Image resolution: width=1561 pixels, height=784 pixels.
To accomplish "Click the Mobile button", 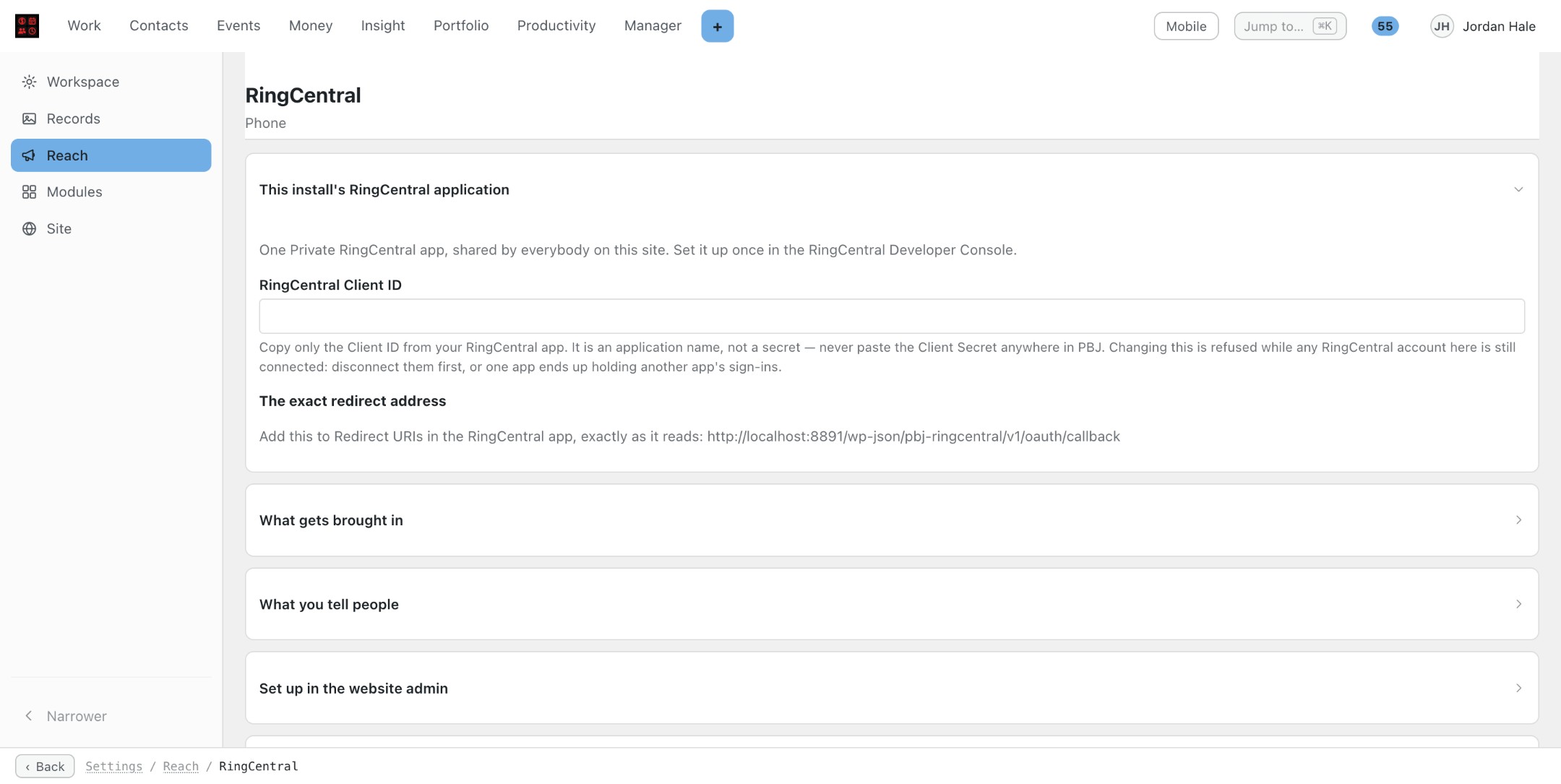I will tap(1186, 26).
